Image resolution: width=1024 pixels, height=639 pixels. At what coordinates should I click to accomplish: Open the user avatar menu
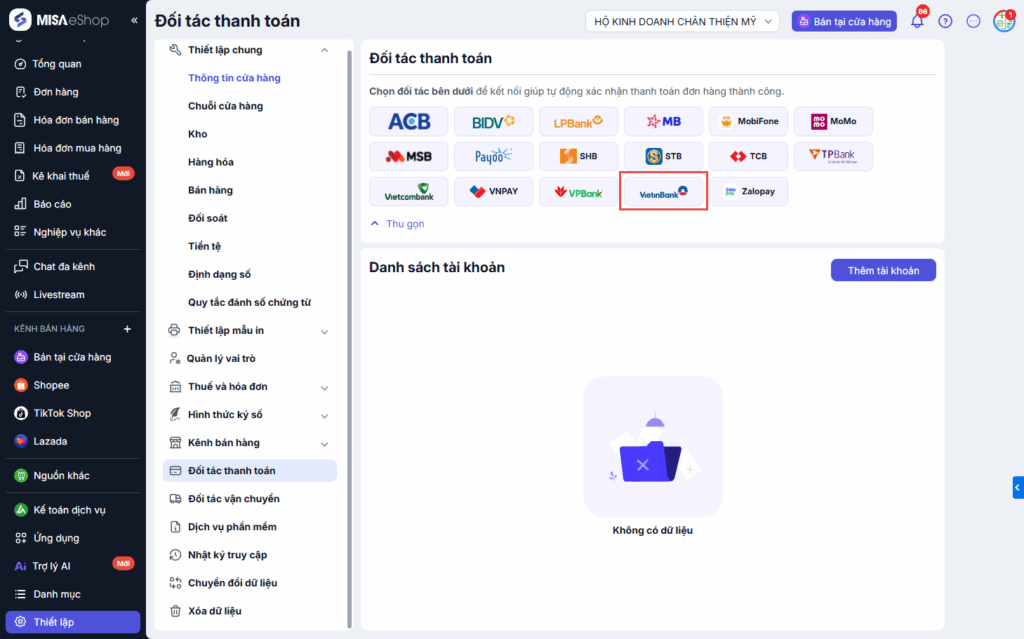tap(1004, 21)
